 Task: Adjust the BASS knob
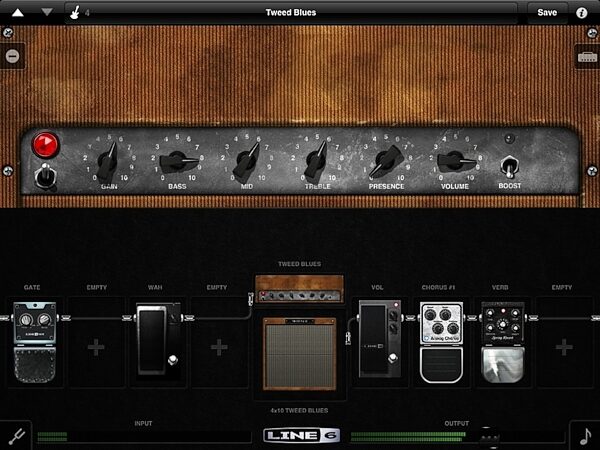click(178, 162)
